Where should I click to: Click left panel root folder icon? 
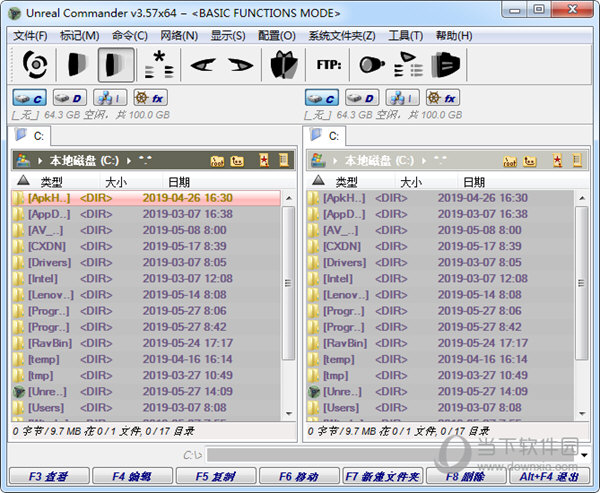point(217,161)
